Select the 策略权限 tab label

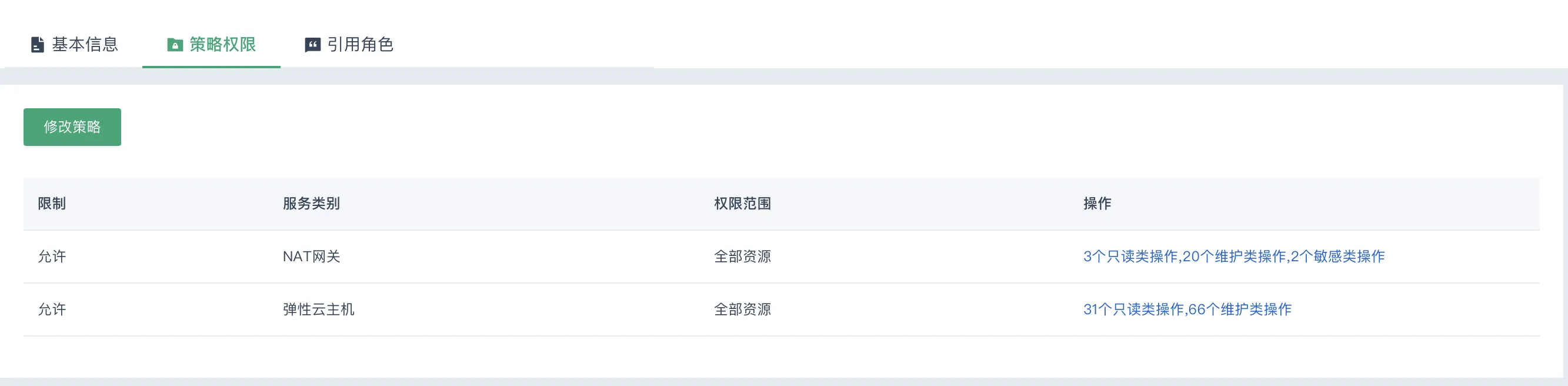(222, 45)
